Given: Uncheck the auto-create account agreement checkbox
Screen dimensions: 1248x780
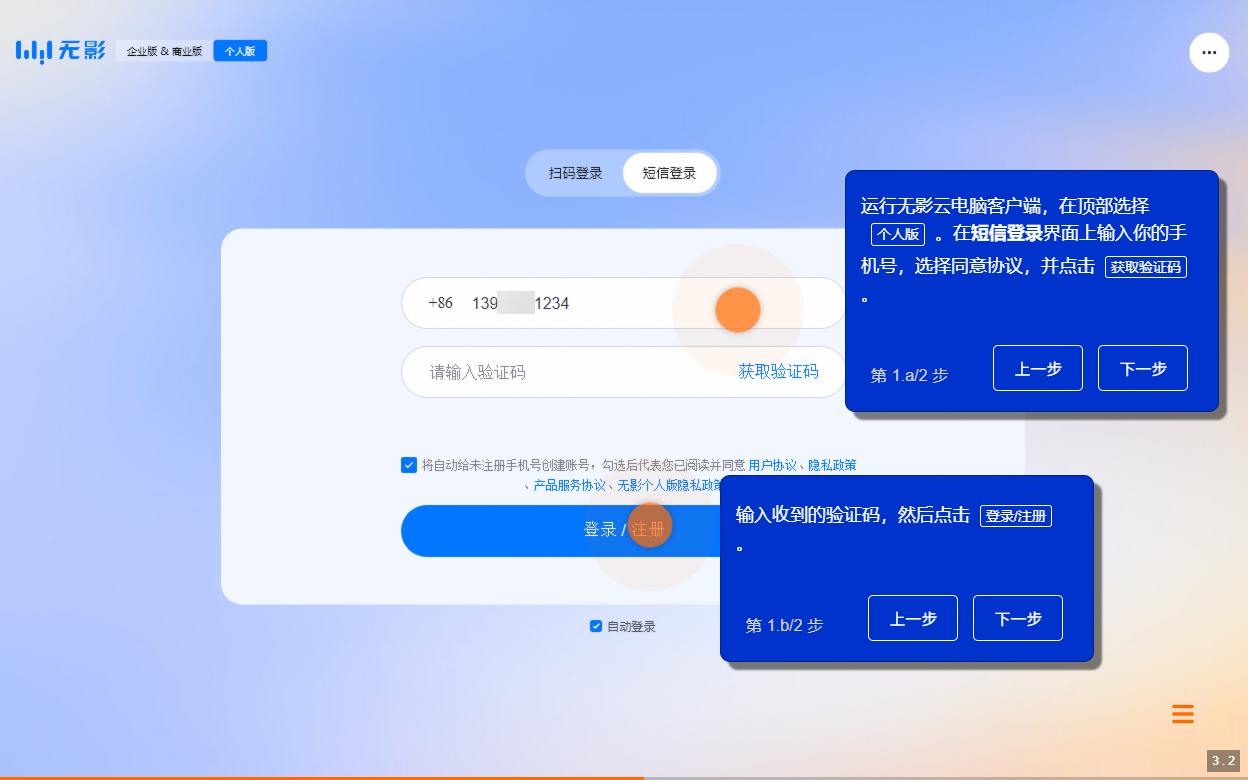Looking at the screenshot, I should coord(409,464).
